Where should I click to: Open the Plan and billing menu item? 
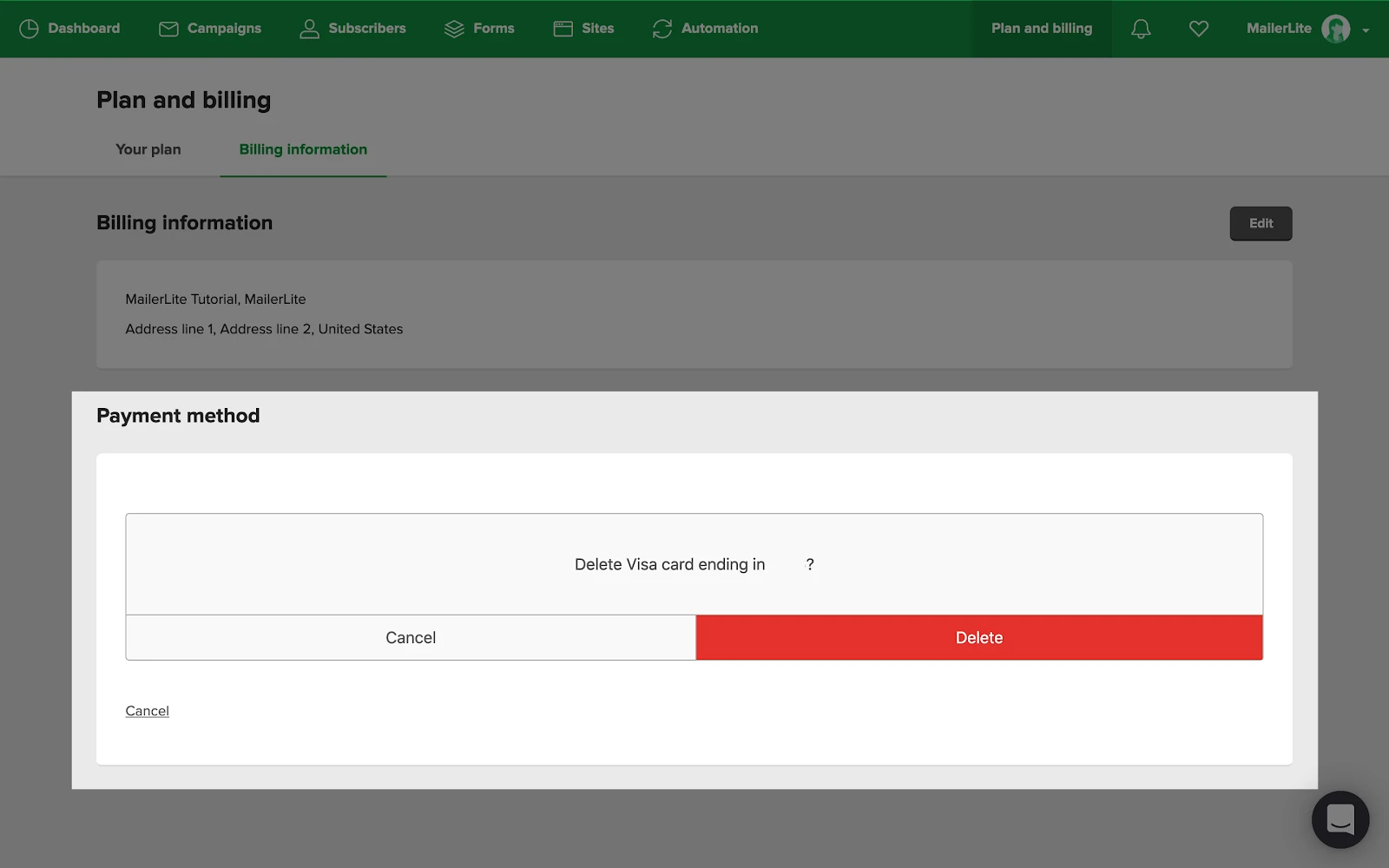[1041, 29]
